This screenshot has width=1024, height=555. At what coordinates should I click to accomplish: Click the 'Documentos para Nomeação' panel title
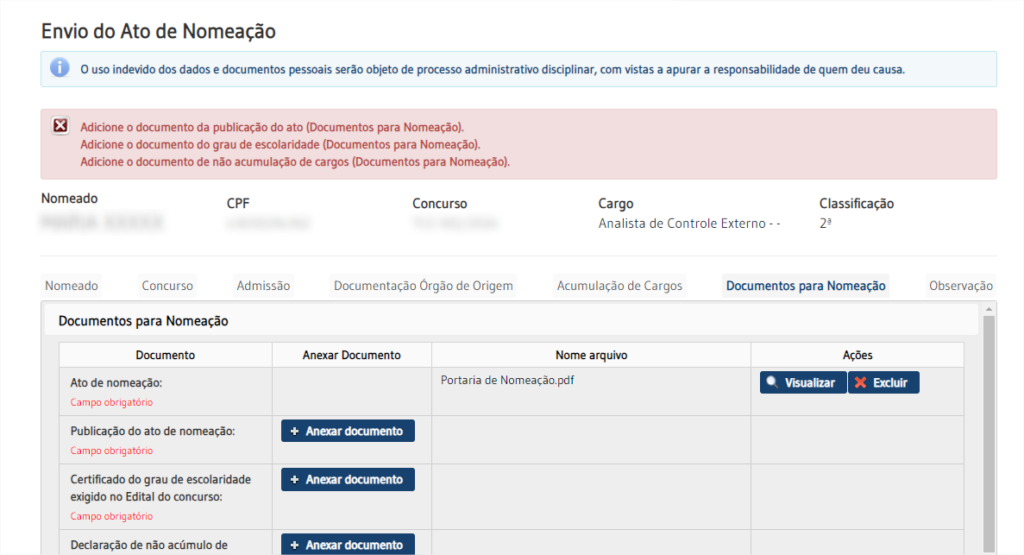[x=143, y=321]
